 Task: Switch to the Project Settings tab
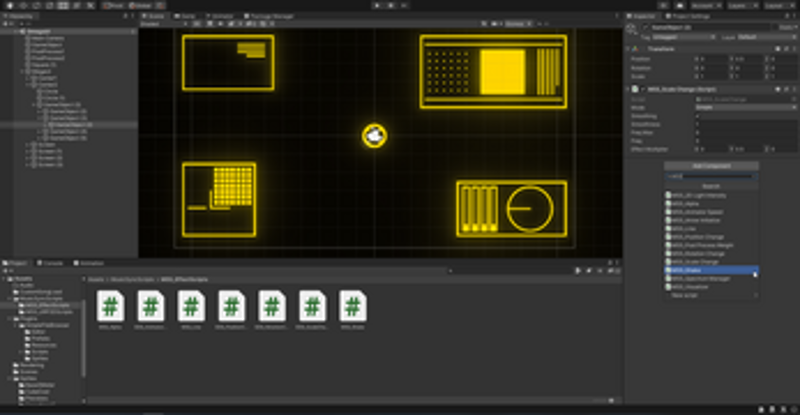tap(689, 16)
